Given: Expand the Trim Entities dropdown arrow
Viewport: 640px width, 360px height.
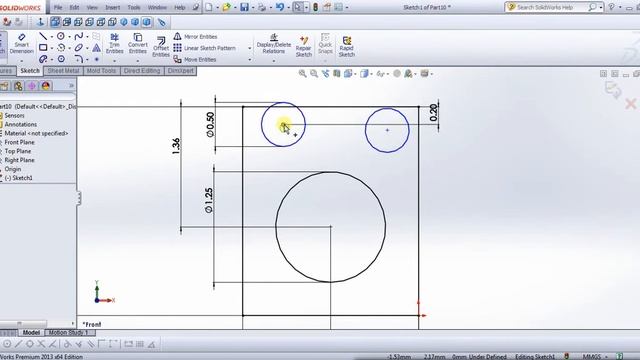Looking at the screenshot, I should [x=115, y=60].
